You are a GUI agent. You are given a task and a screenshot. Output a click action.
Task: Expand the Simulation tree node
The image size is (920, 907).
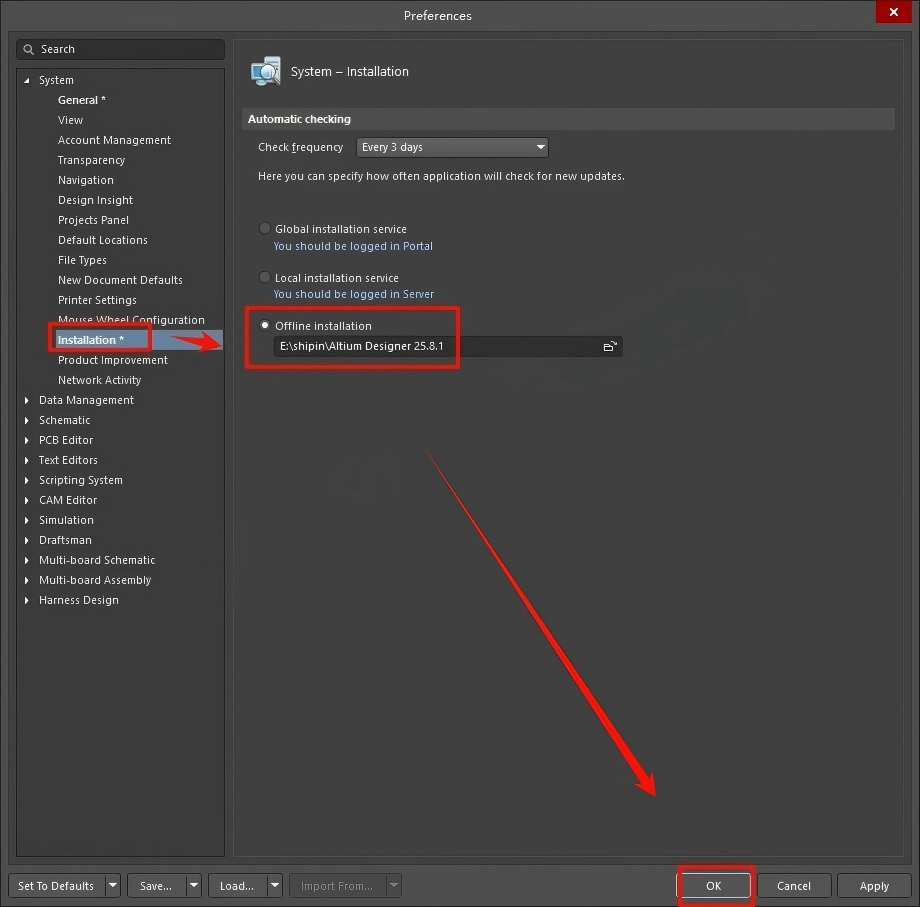coord(26,520)
